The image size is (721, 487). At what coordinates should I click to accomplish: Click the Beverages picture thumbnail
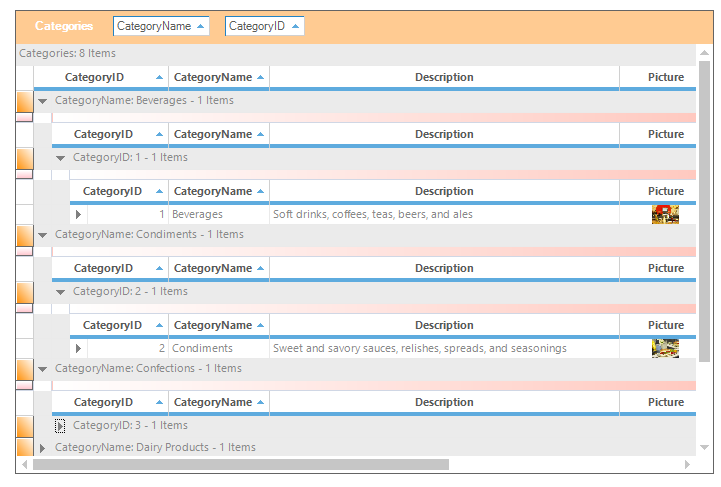click(665, 214)
